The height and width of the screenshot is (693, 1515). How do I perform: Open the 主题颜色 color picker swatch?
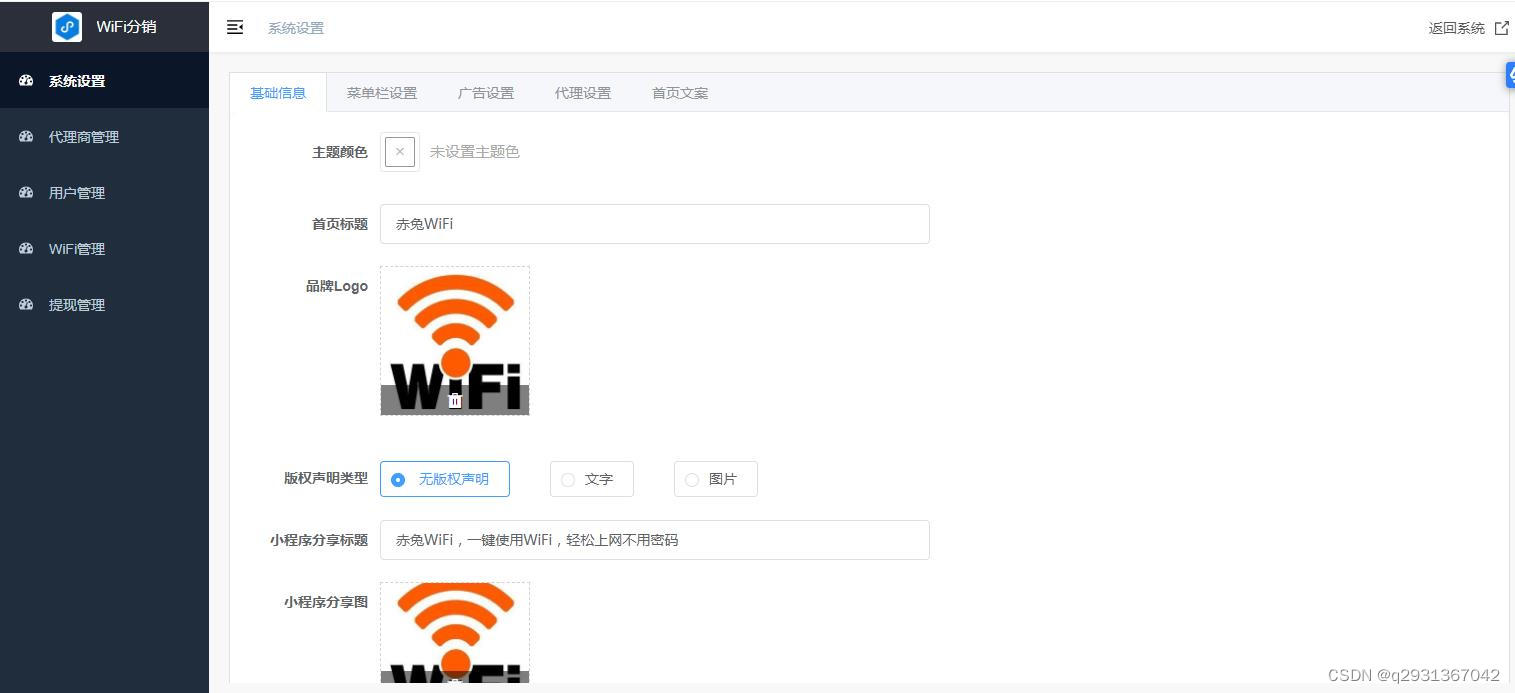[400, 152]
